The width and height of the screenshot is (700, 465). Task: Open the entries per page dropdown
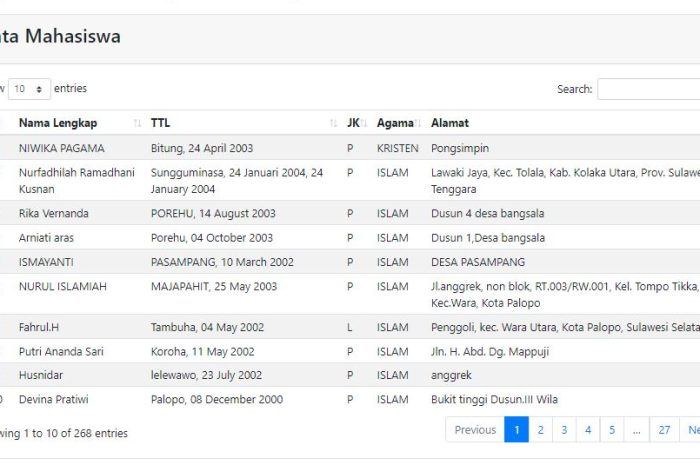pos(29,89)
